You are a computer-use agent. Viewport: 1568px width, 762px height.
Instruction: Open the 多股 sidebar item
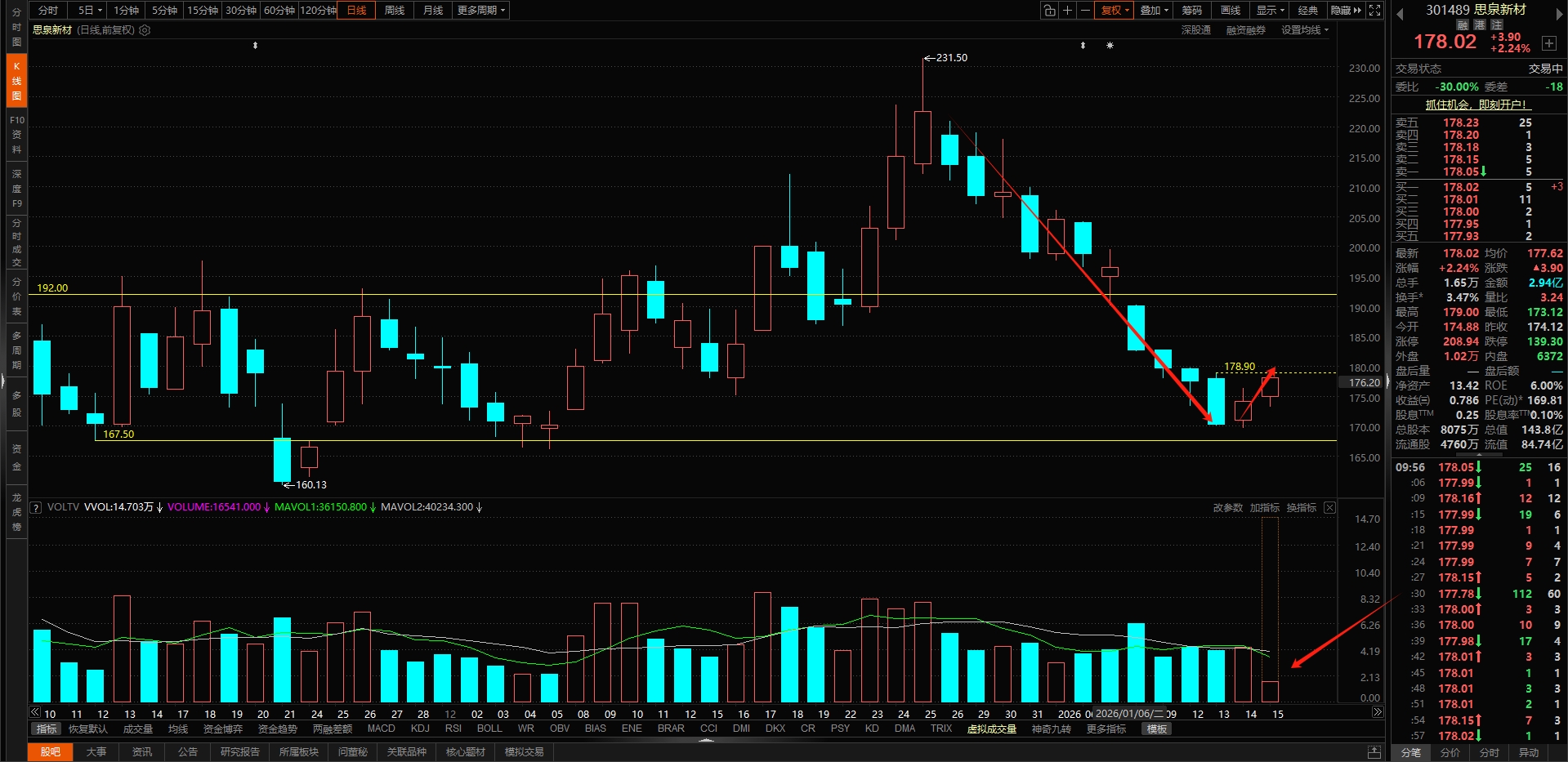(16, 403)
